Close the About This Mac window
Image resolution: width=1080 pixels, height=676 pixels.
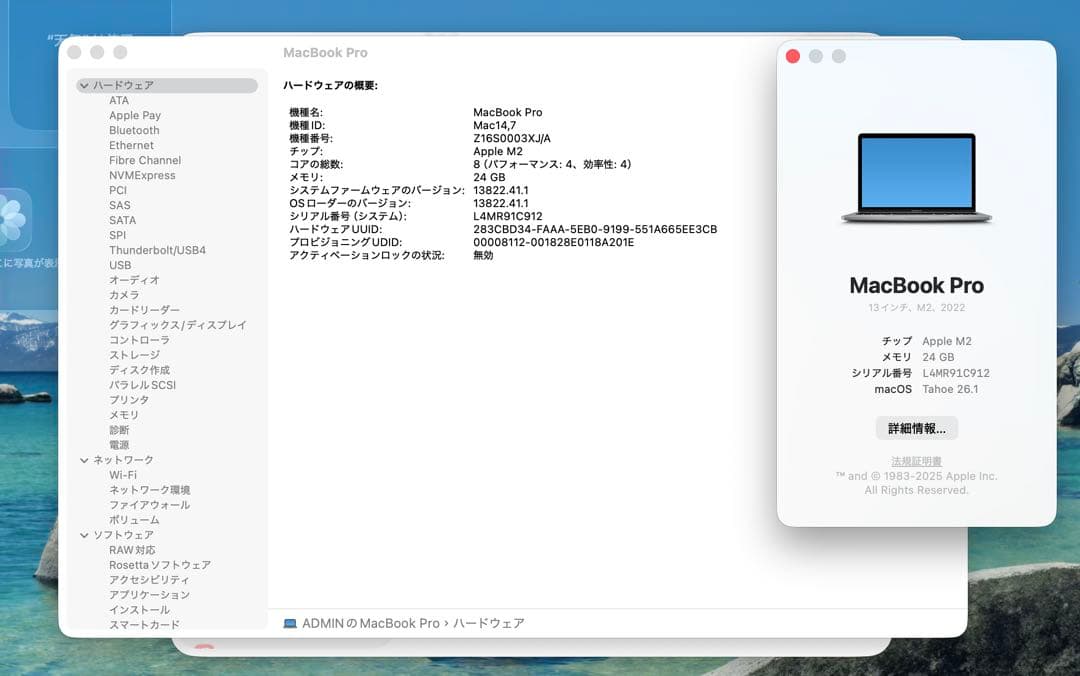793,57
